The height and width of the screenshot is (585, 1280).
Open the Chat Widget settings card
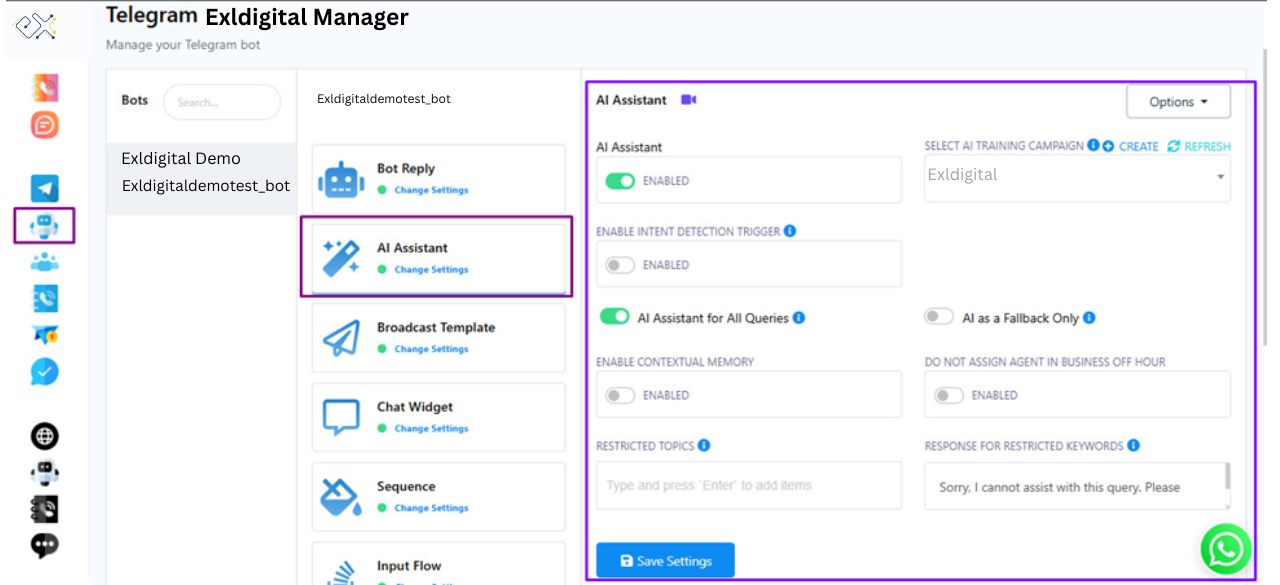[x=438, y=417]
